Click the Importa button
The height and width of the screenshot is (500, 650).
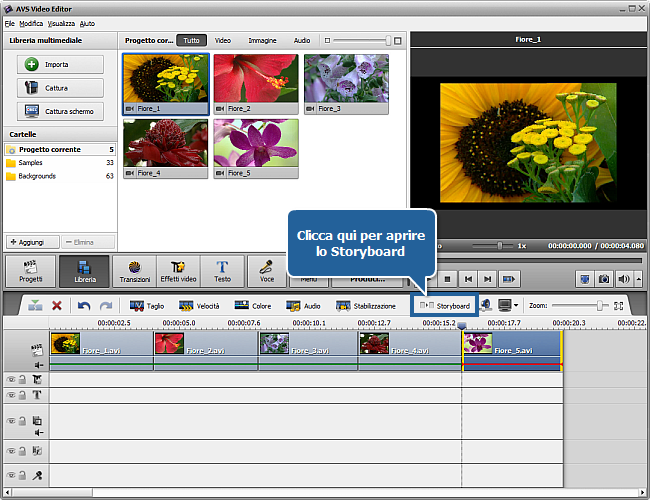59,64
